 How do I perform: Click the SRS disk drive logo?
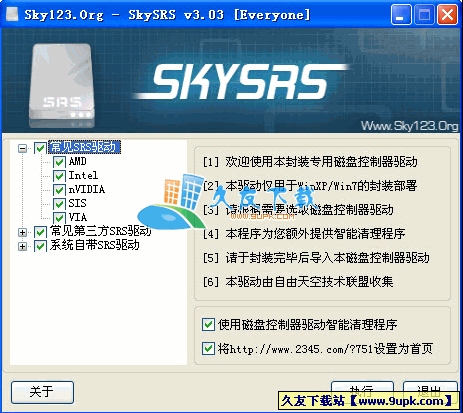[x=62, y=86]
